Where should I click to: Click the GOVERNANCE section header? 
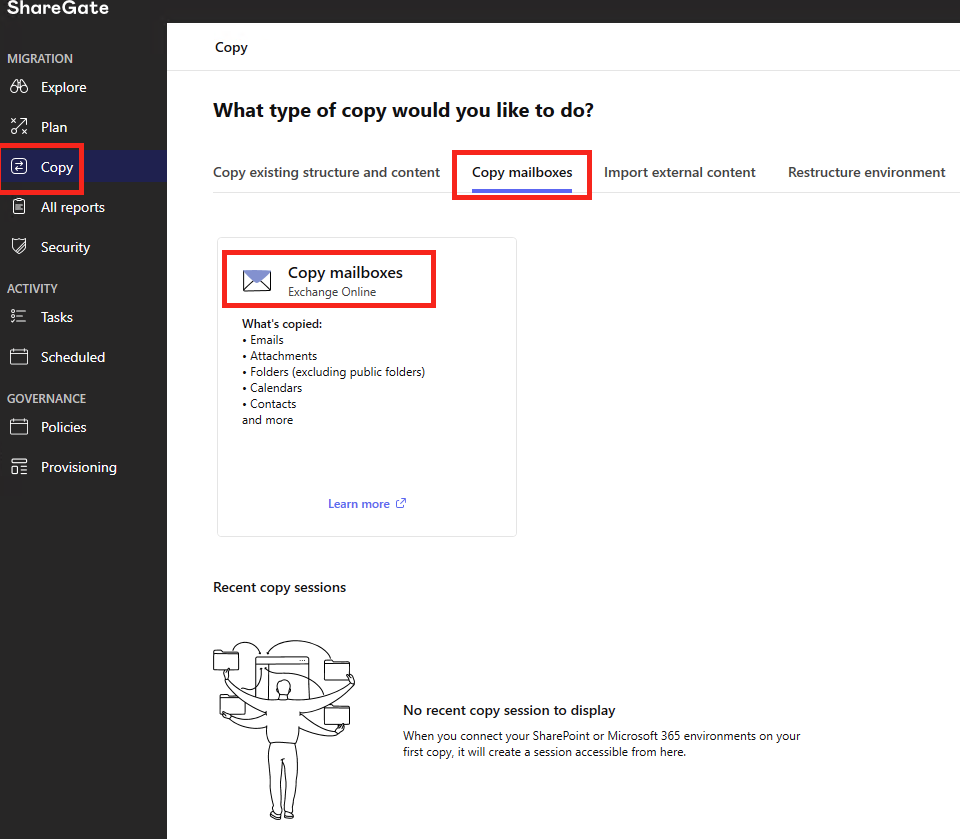click(x=47, y=398)
